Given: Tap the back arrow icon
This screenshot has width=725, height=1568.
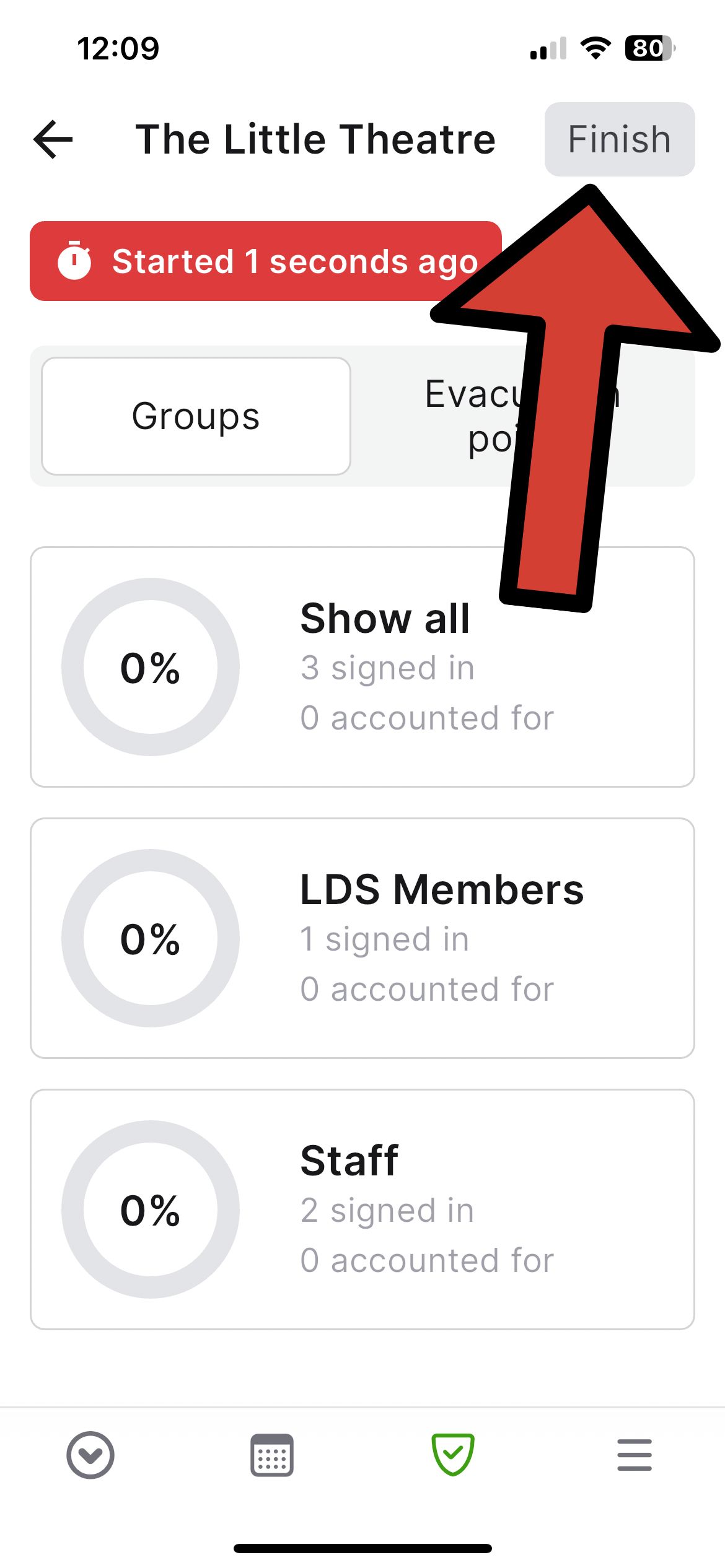Looking at the screenshot, I should [x=53, y=139].
